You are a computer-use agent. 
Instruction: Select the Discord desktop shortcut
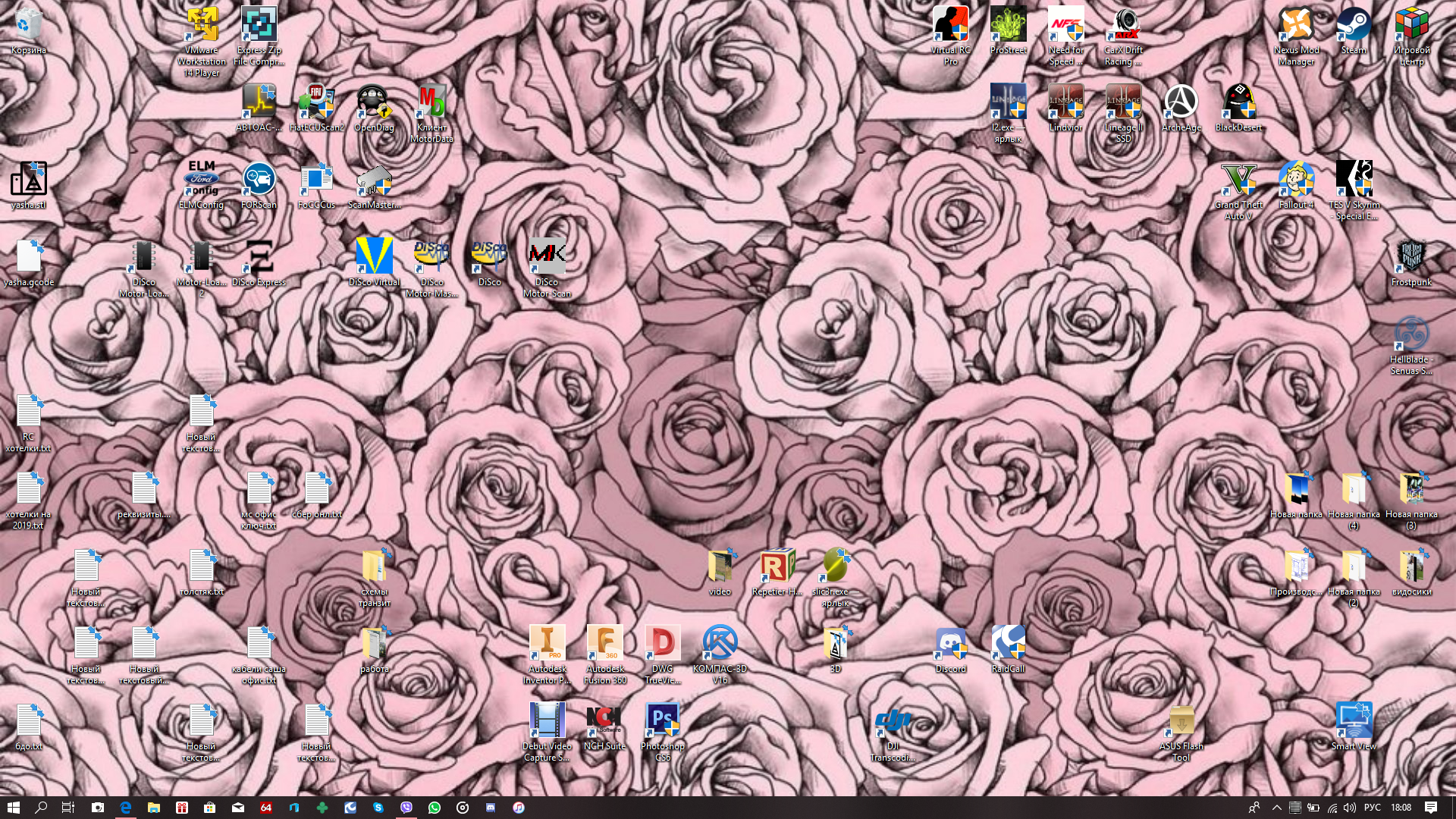coord(950,644)
